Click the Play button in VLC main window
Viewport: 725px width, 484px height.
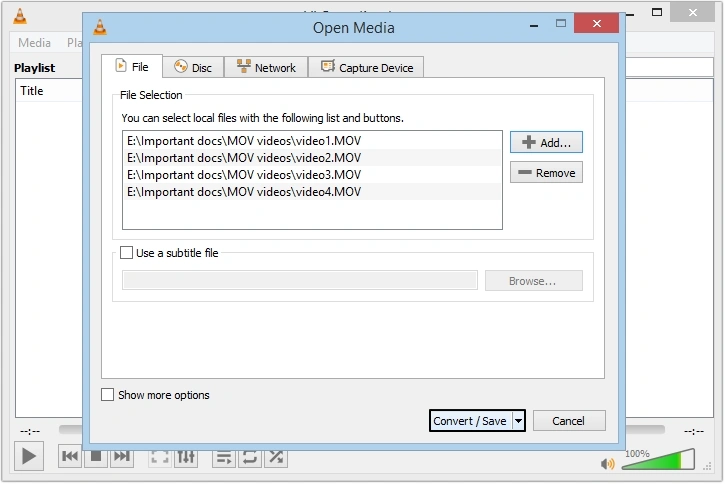(x=29, y=456)
